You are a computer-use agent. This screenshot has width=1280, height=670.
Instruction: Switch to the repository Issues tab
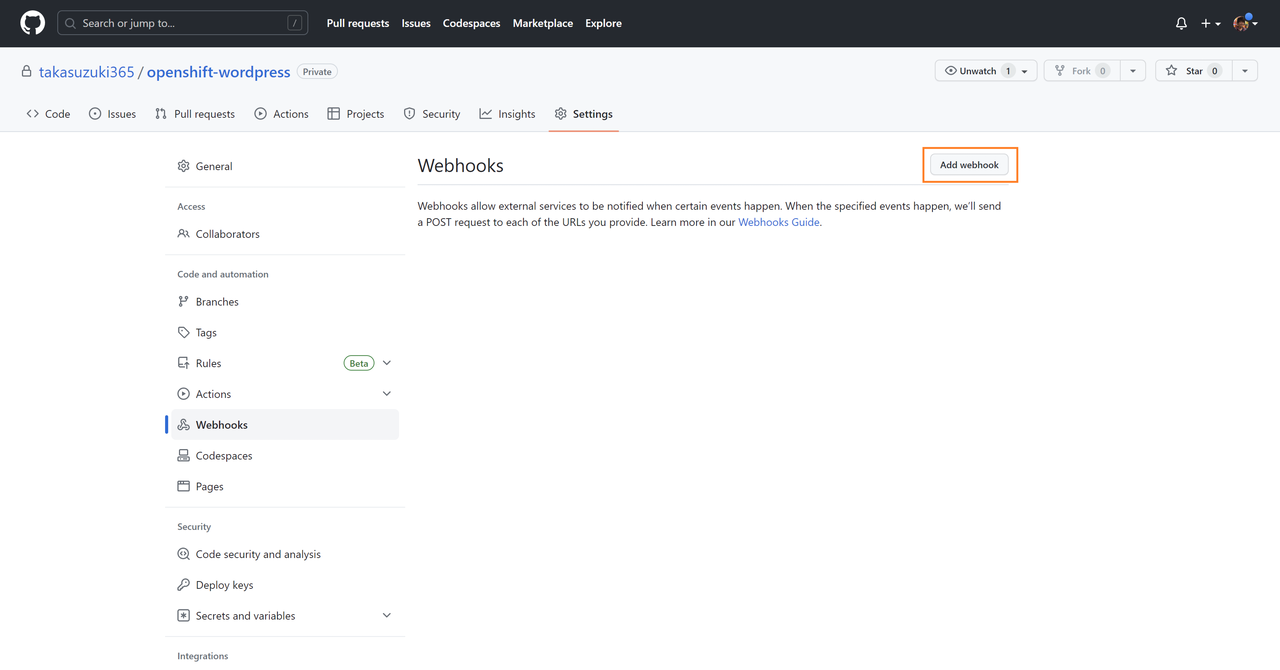click(112, 114)
